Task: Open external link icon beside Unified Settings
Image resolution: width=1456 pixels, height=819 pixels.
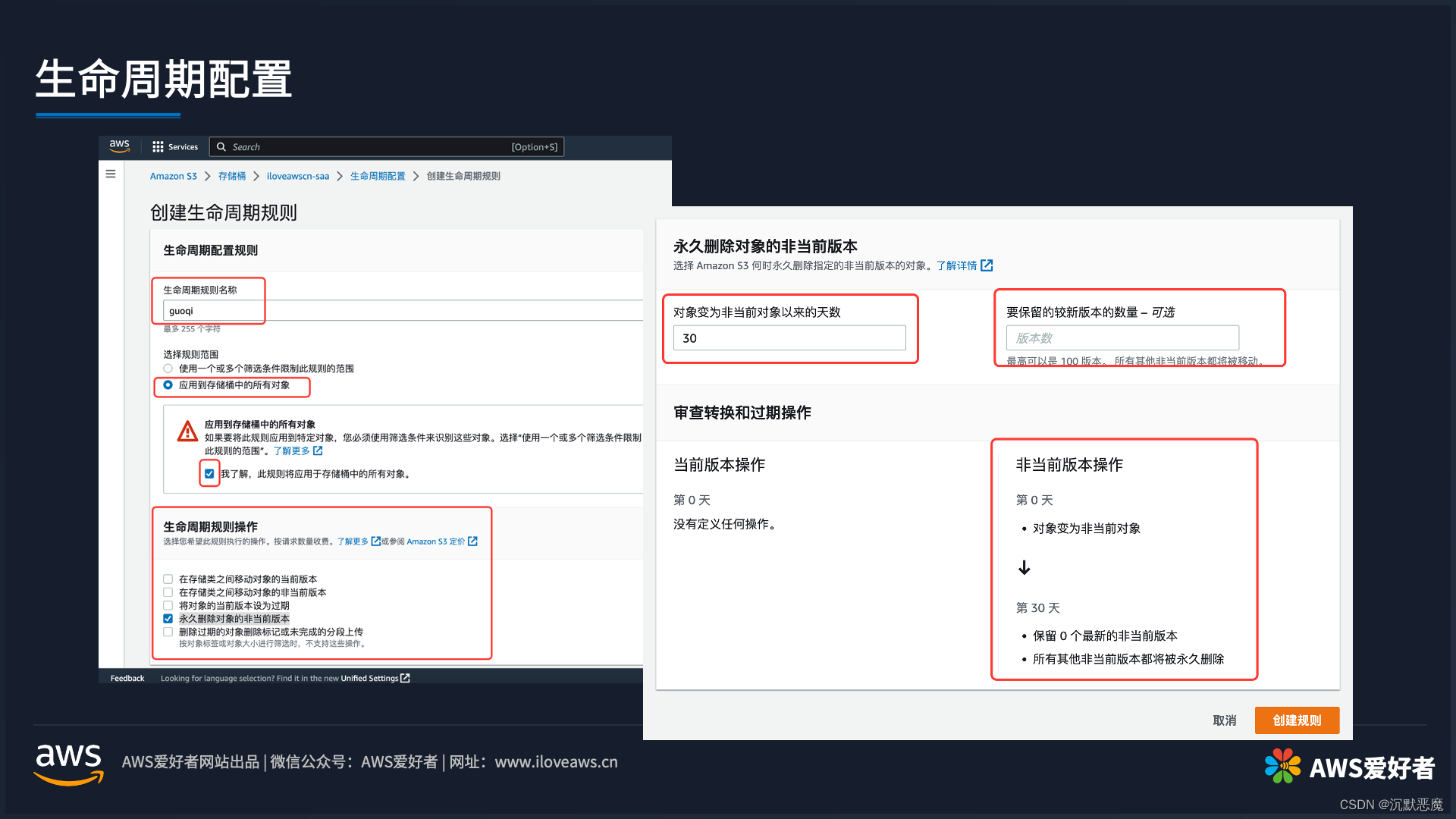Action: pos(405,678)
